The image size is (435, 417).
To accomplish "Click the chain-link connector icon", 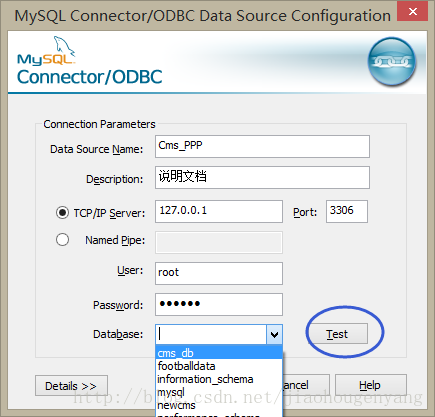I will 392,62.
